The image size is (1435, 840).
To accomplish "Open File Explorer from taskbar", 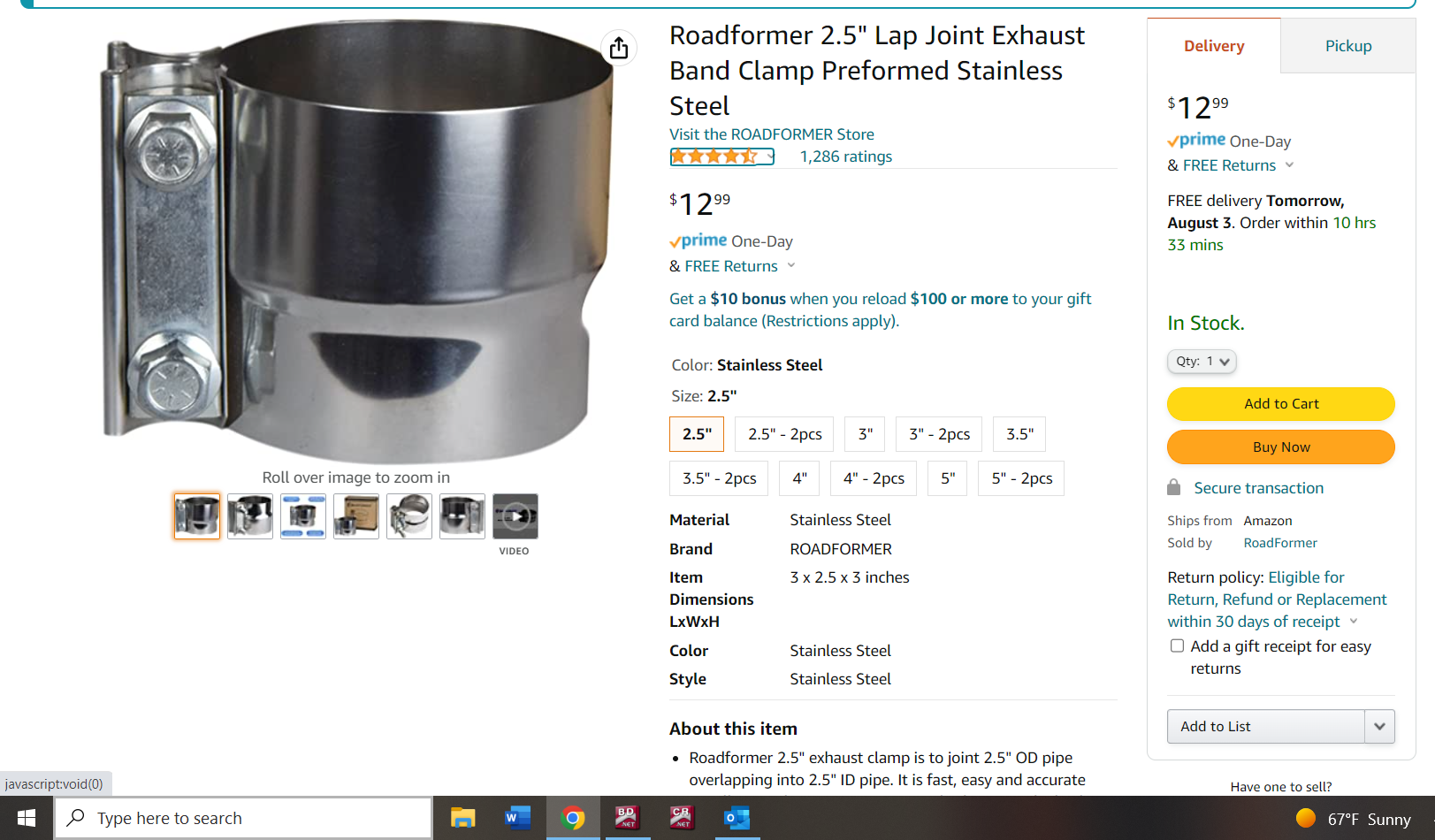I will [462, 818].
